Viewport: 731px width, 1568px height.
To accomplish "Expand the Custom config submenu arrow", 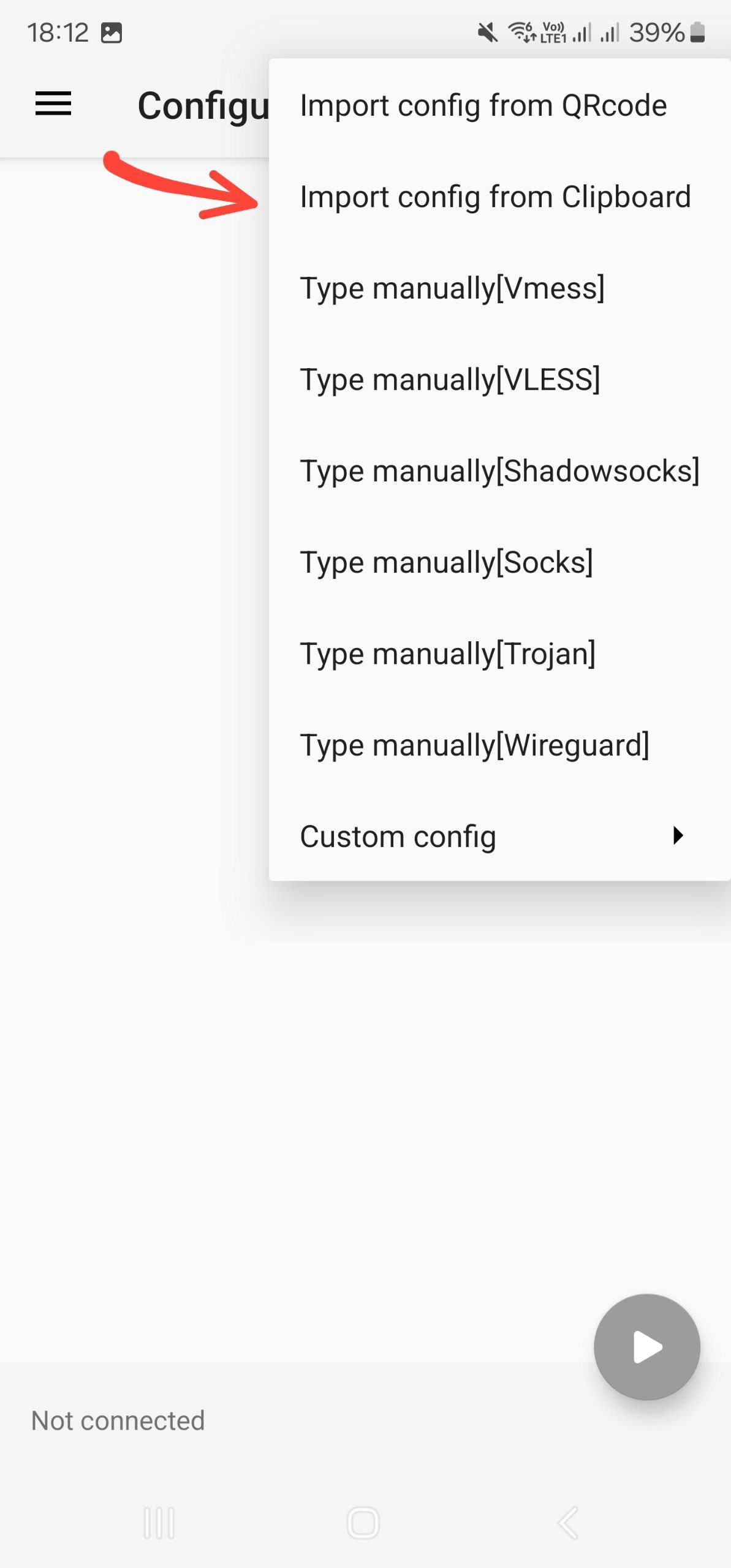I will (x=678, y=835).
